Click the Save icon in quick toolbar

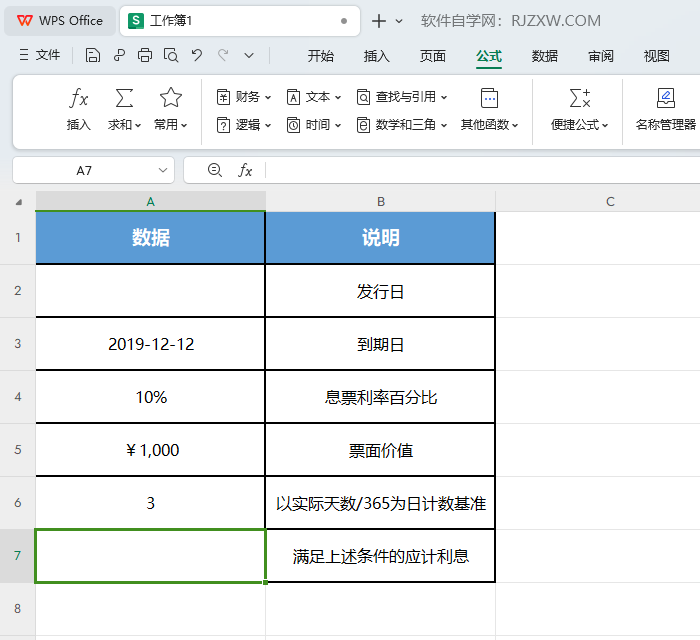[92, 56]
